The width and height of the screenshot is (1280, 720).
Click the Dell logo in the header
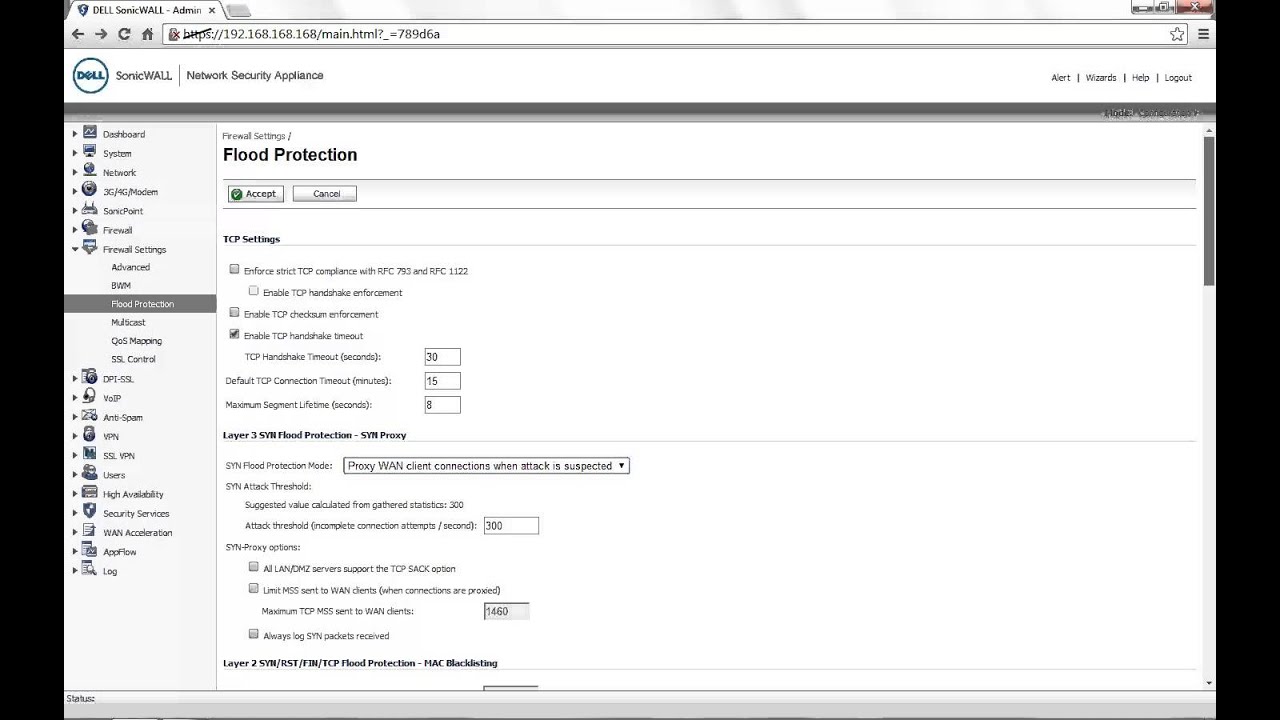(90, 76)
